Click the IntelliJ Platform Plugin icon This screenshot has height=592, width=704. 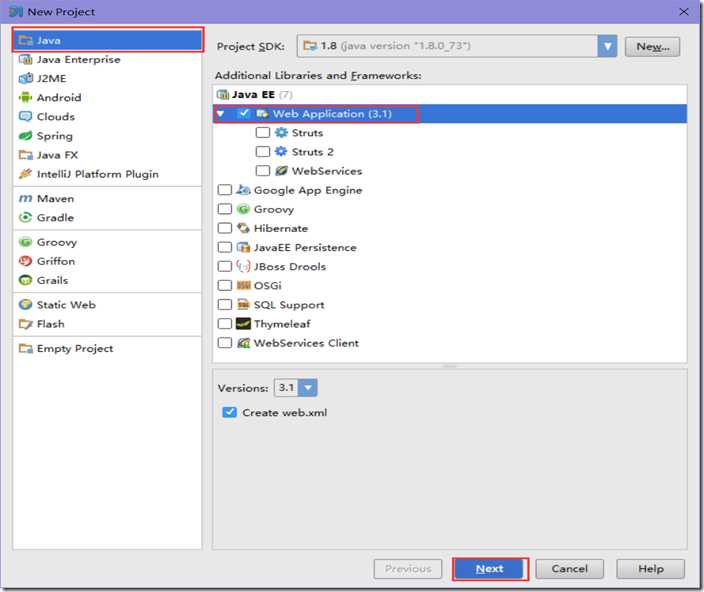pos(26,174)
